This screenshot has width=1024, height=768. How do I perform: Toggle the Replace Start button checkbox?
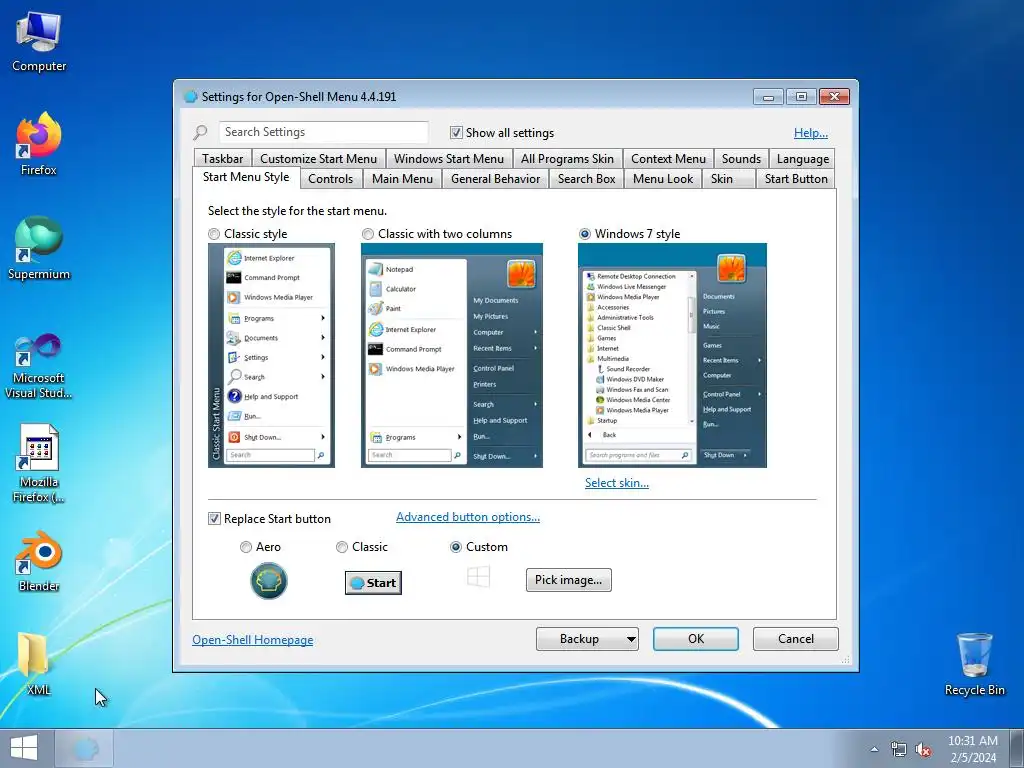point(214,519)
